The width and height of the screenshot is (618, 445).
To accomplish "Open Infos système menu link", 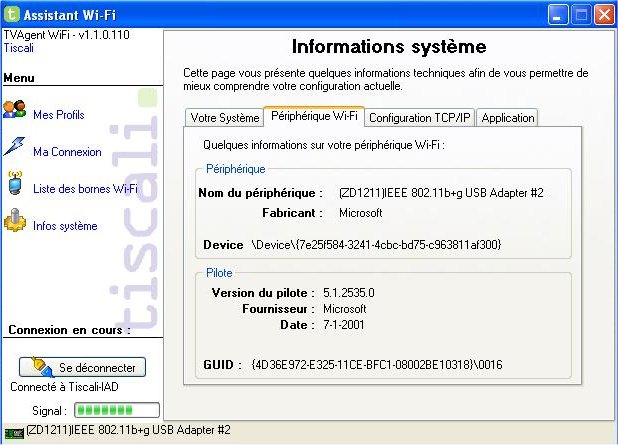I will (x=65, y=226).
